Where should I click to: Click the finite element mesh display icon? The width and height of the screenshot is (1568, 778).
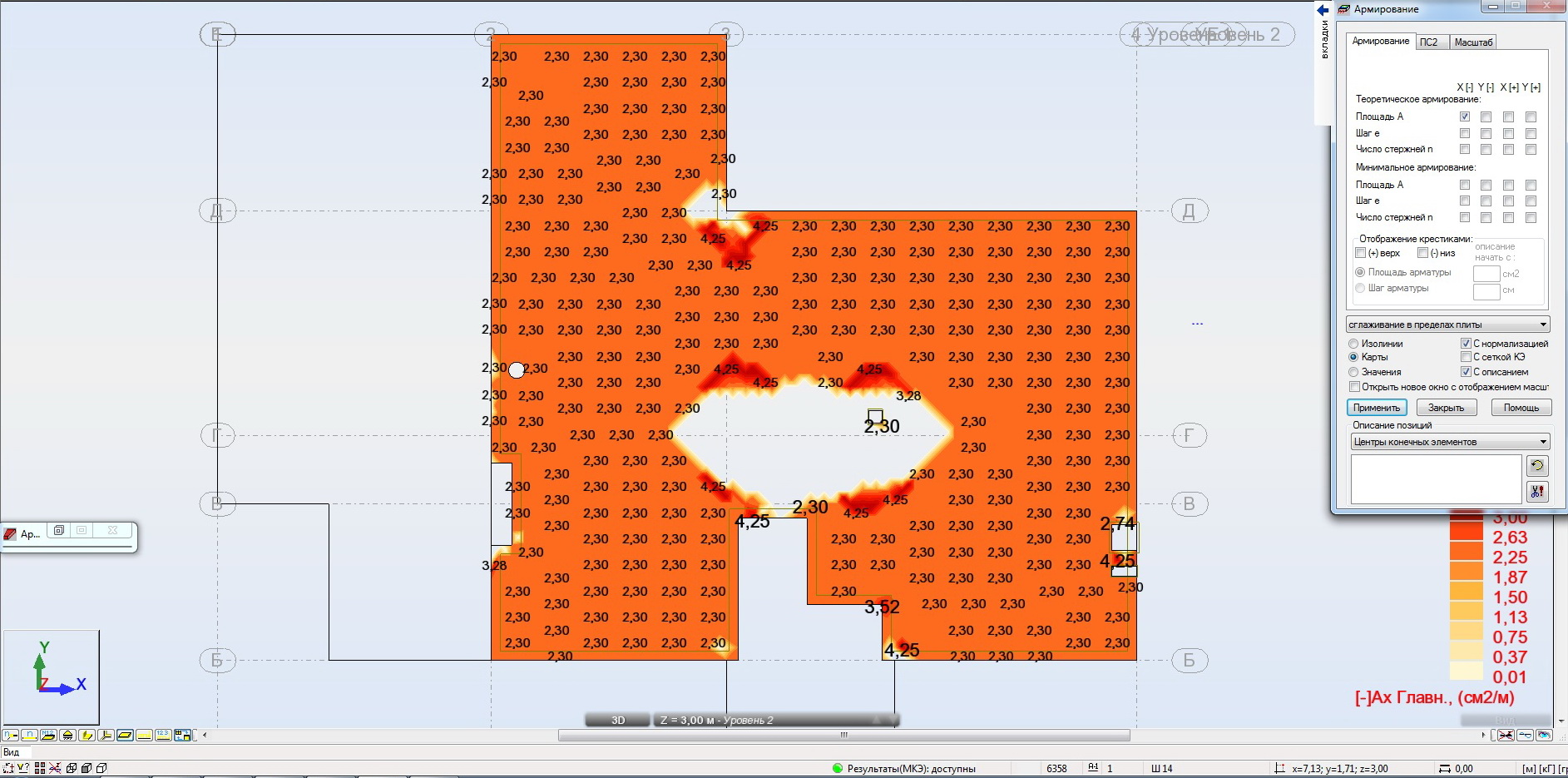(x=182, y=735)
